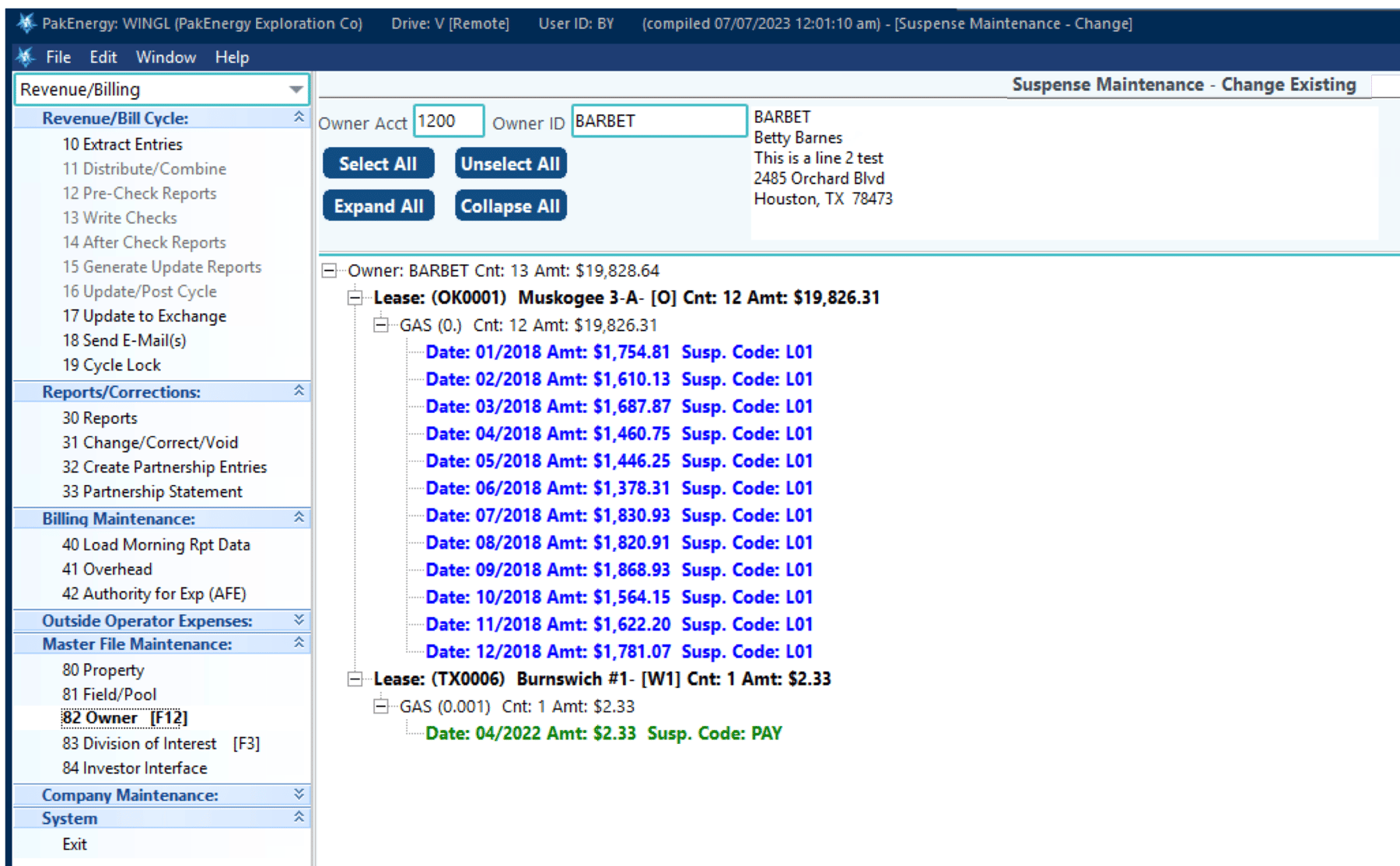Collapse the System section chevron

(x=298, y=817)
